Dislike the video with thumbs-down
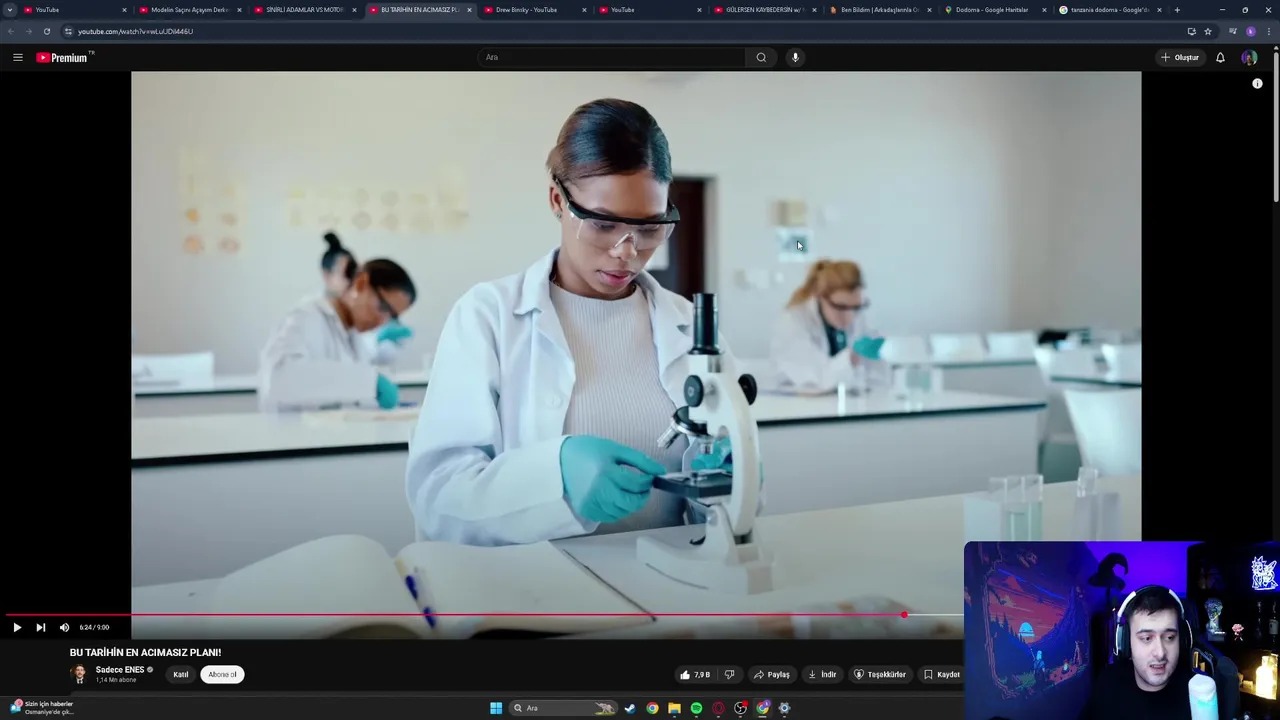The width and height of the screenshot is (1280, 720). point(729,674)
